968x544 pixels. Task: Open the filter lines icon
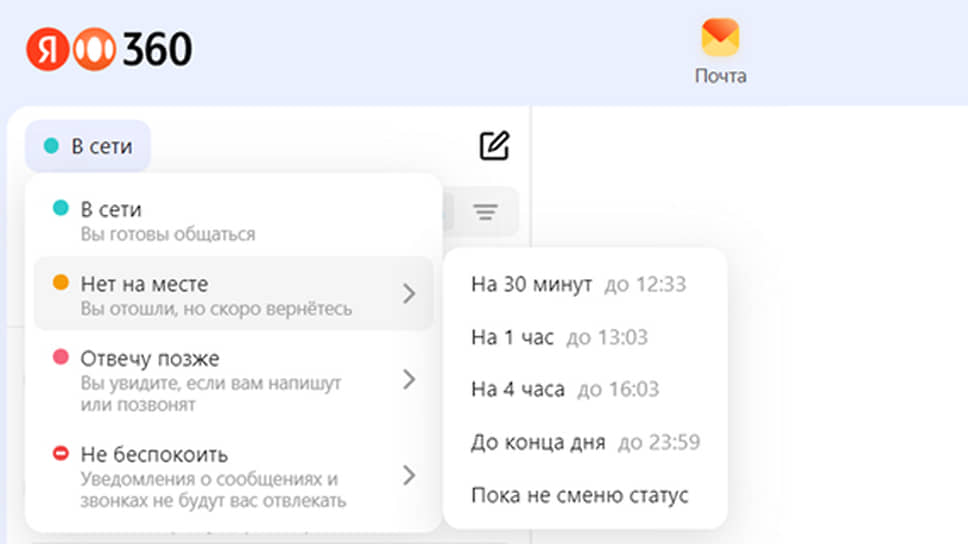(x=486, y=212)
